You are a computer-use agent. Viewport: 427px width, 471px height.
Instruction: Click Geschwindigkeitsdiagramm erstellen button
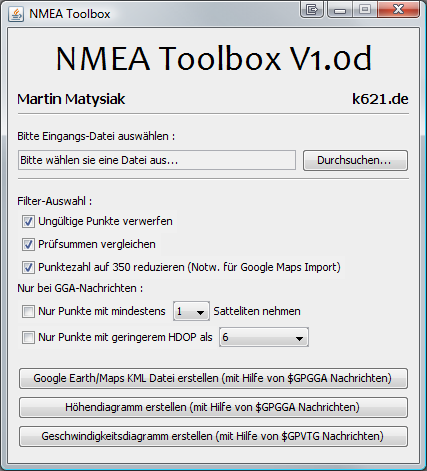pyautogui.click(x=213, y=436)
